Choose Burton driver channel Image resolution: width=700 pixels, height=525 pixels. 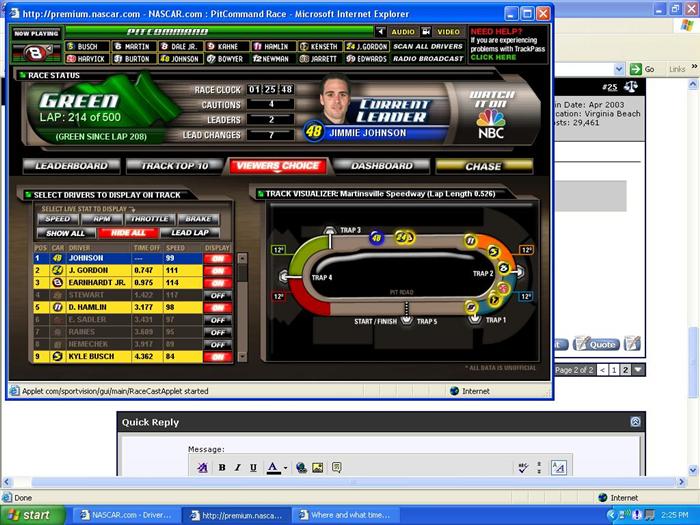[135, 58]
